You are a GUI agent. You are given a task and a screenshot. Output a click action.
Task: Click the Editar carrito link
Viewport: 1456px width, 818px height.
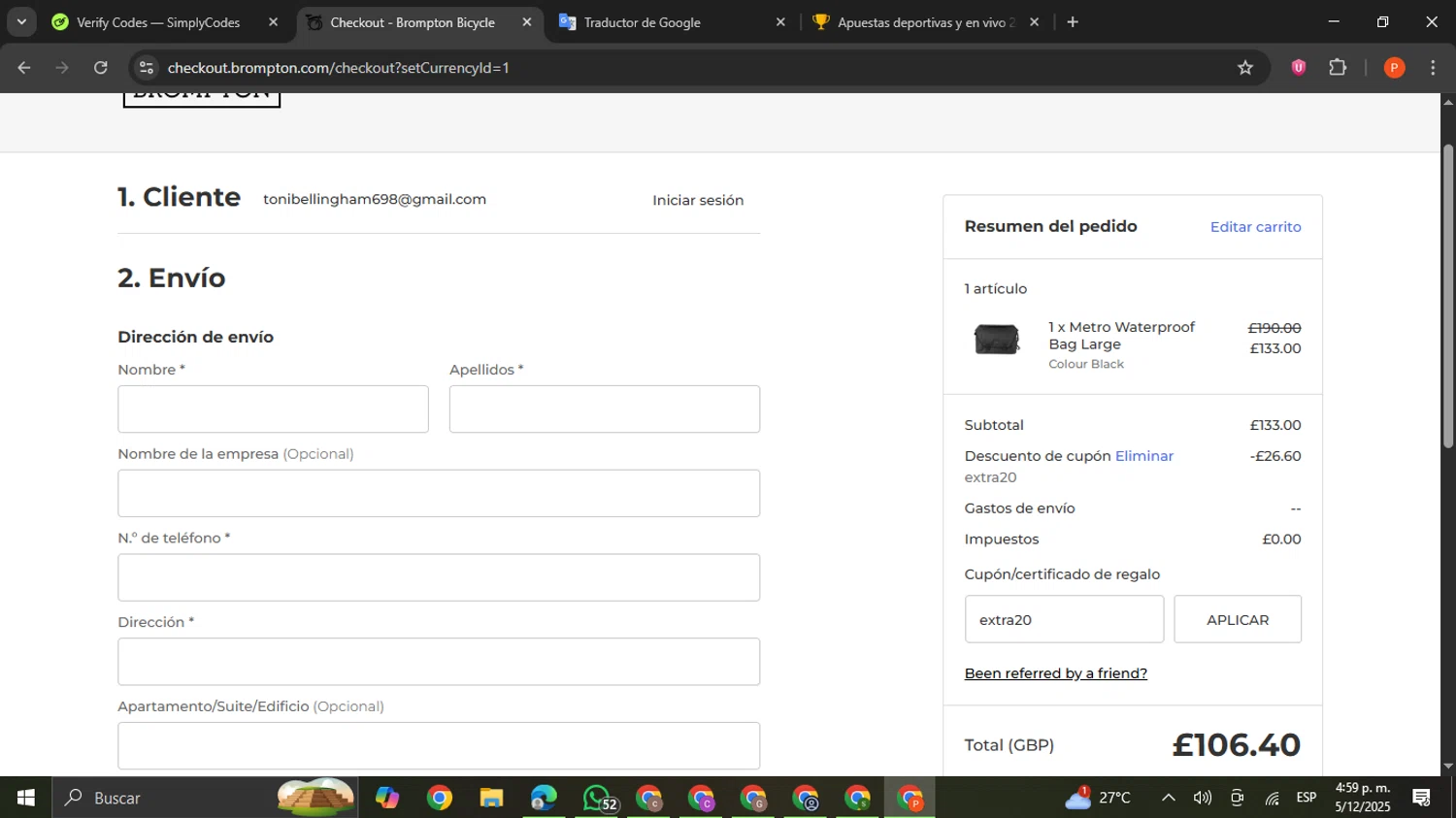1255,227
